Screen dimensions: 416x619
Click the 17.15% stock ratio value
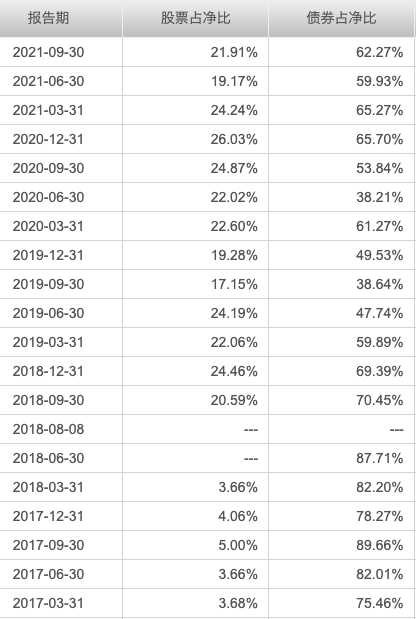pos(234,284)
